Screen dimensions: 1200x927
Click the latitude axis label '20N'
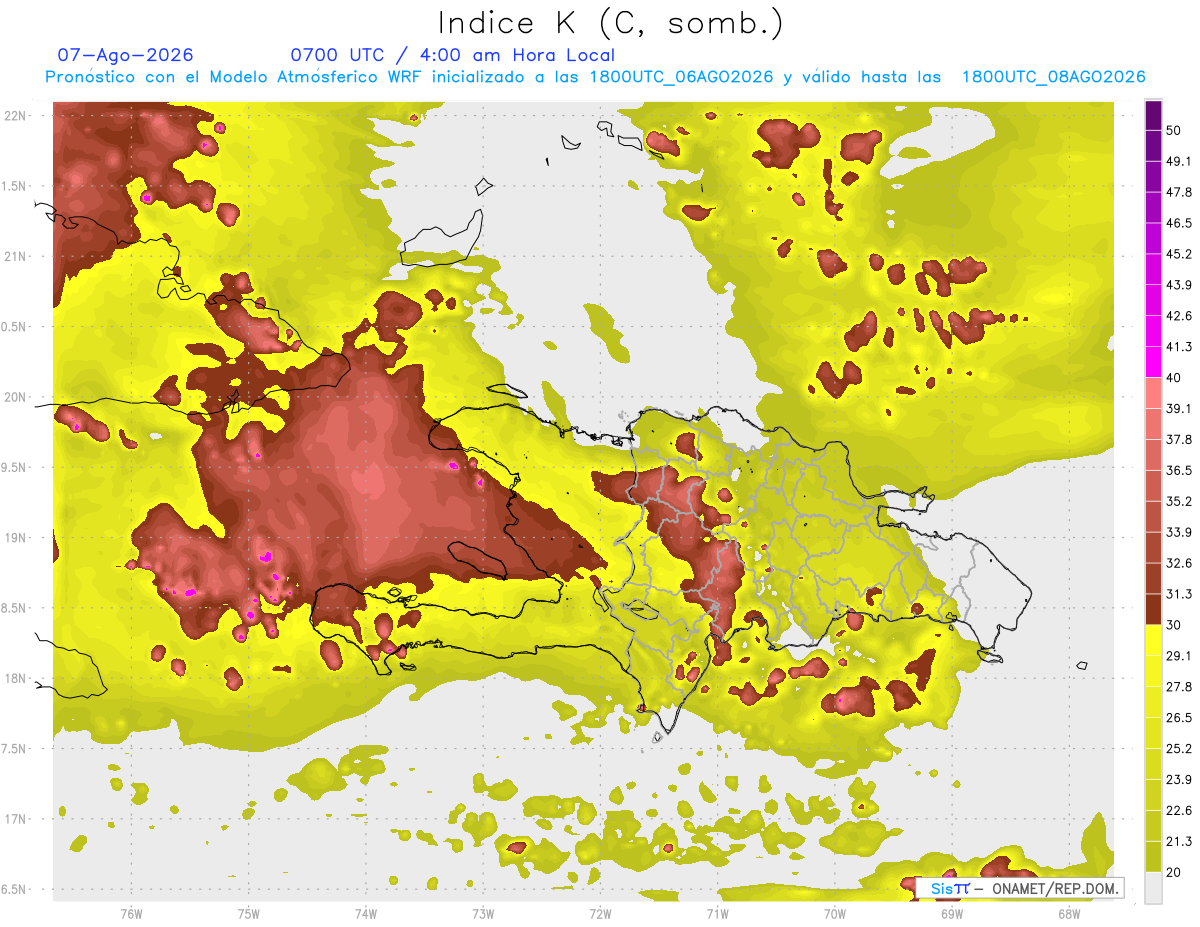(x=17, y=397)
